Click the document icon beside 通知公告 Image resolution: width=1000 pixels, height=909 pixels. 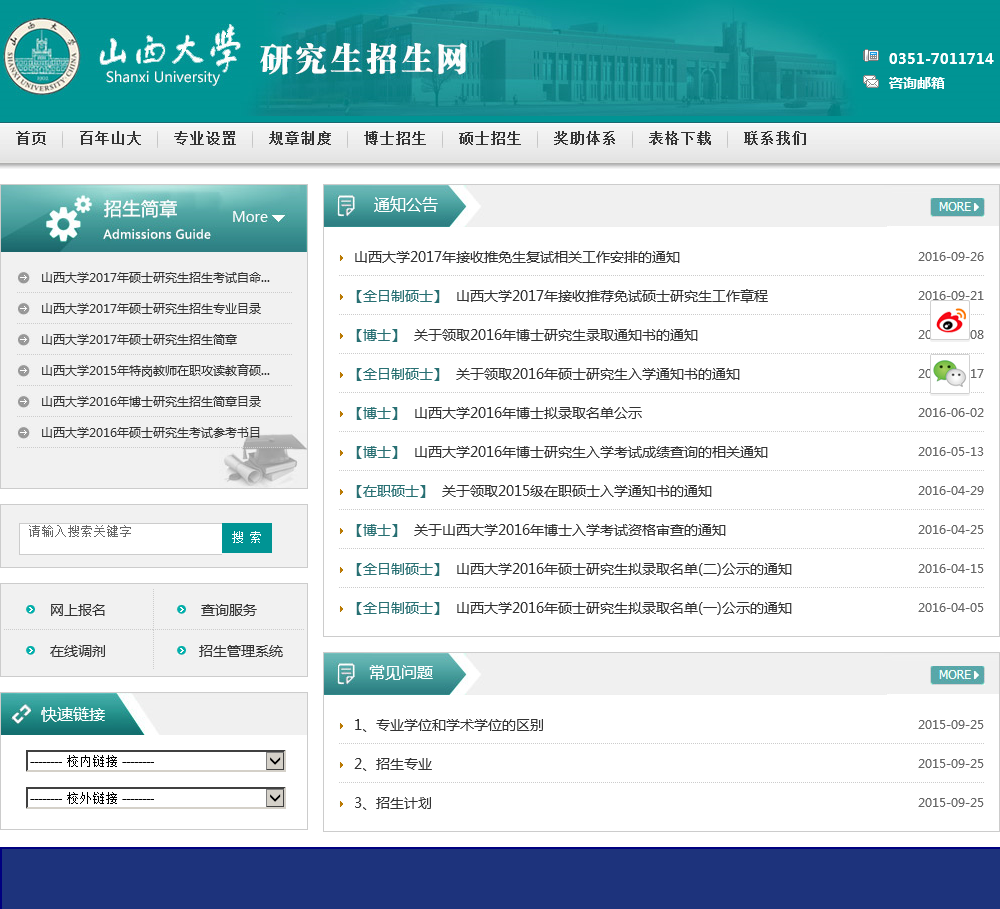click(x=347, y=206)
